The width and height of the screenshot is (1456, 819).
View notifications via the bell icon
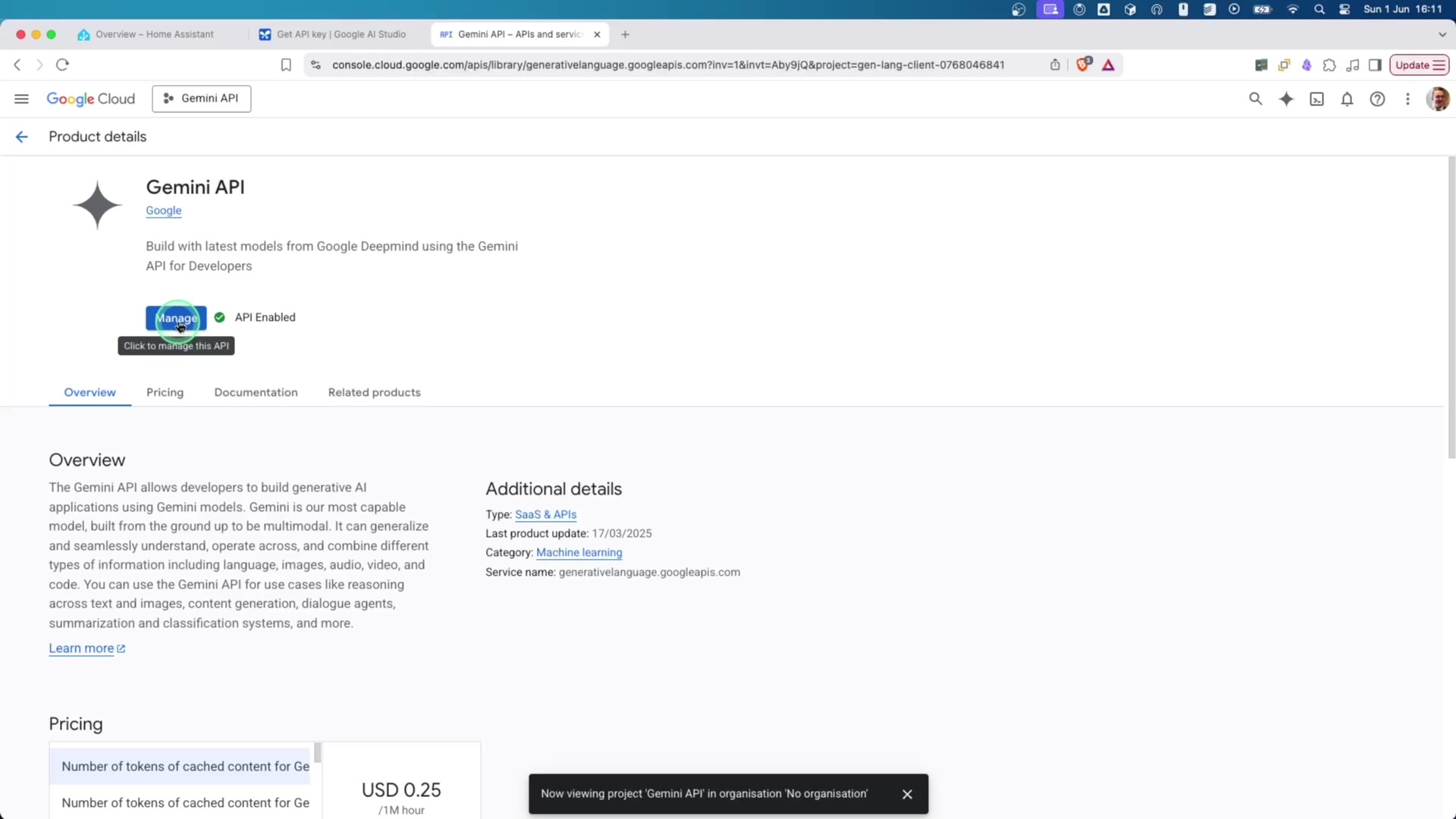click(1348, 99)
